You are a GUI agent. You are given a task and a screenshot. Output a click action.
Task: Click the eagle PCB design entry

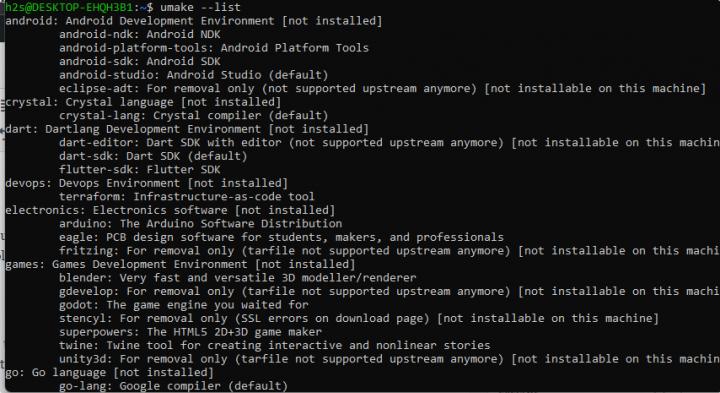[x=281, y=237]
